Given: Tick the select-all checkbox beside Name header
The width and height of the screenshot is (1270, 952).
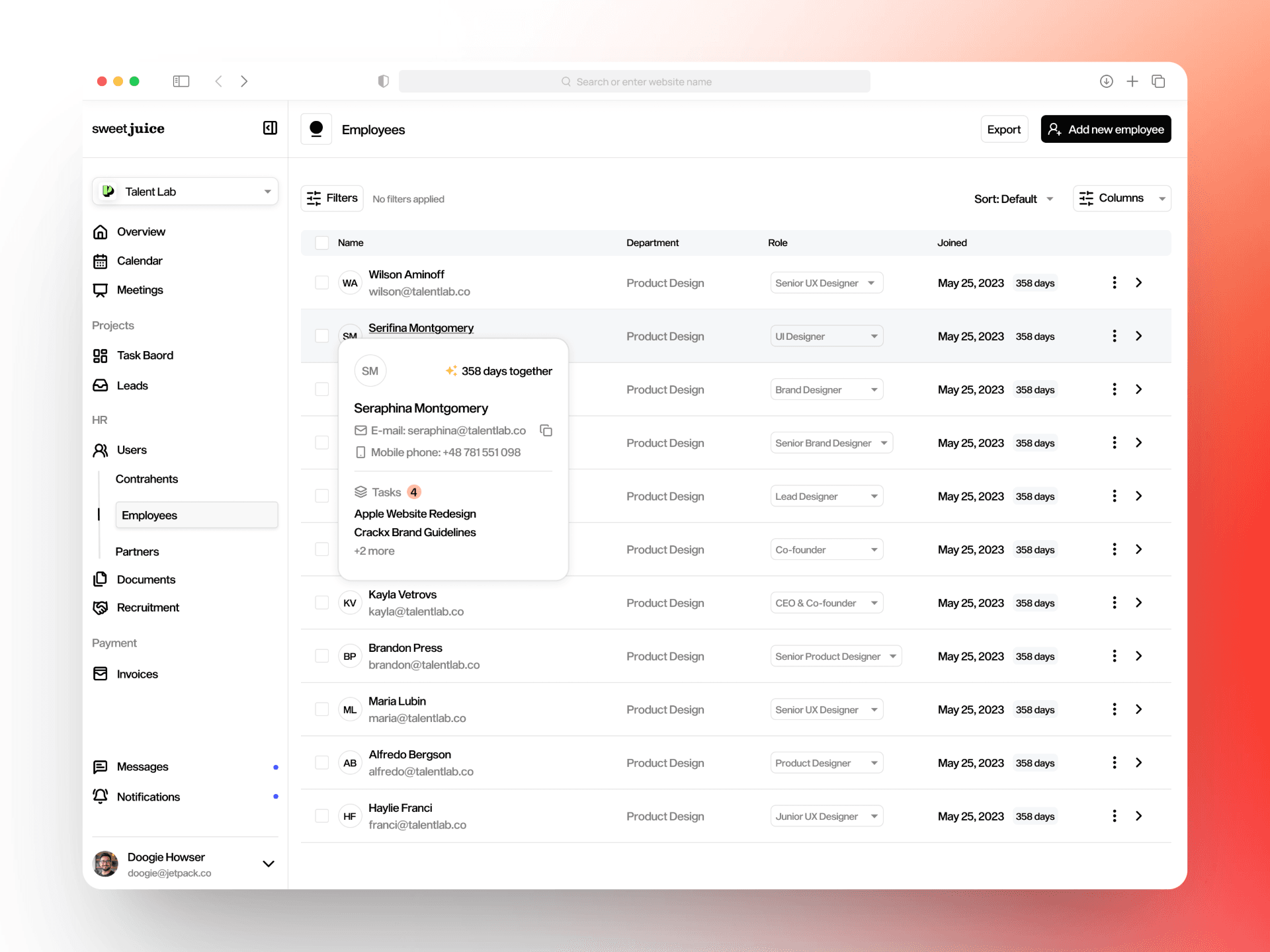Looking at the screenshot, I should tap(322, 243).
